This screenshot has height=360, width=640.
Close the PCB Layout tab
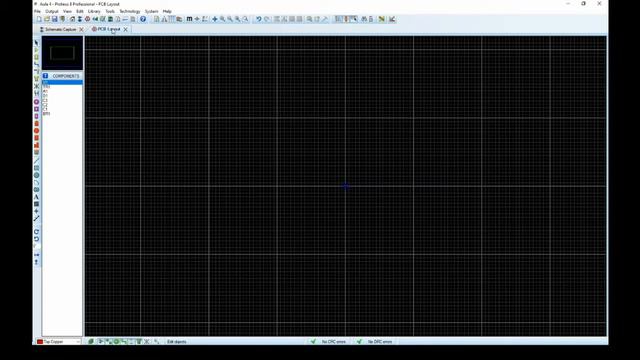126,29
